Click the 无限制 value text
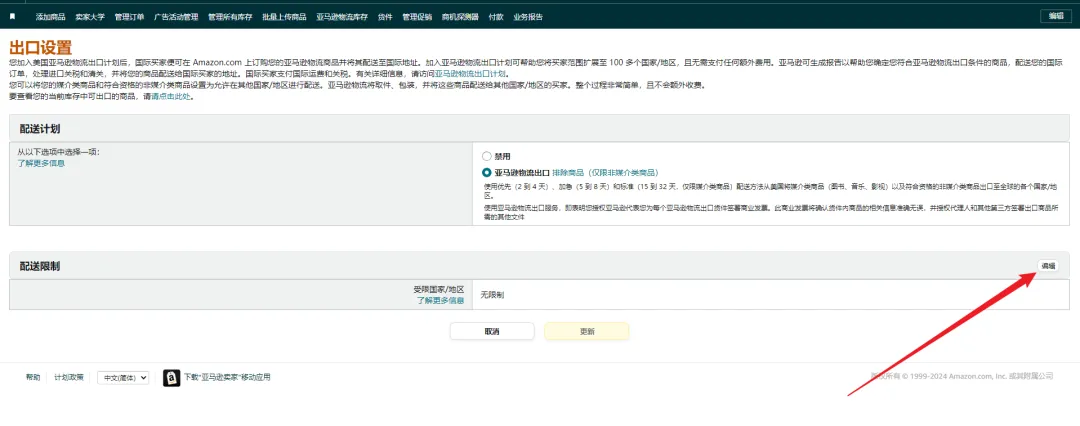 pos(492,294)
